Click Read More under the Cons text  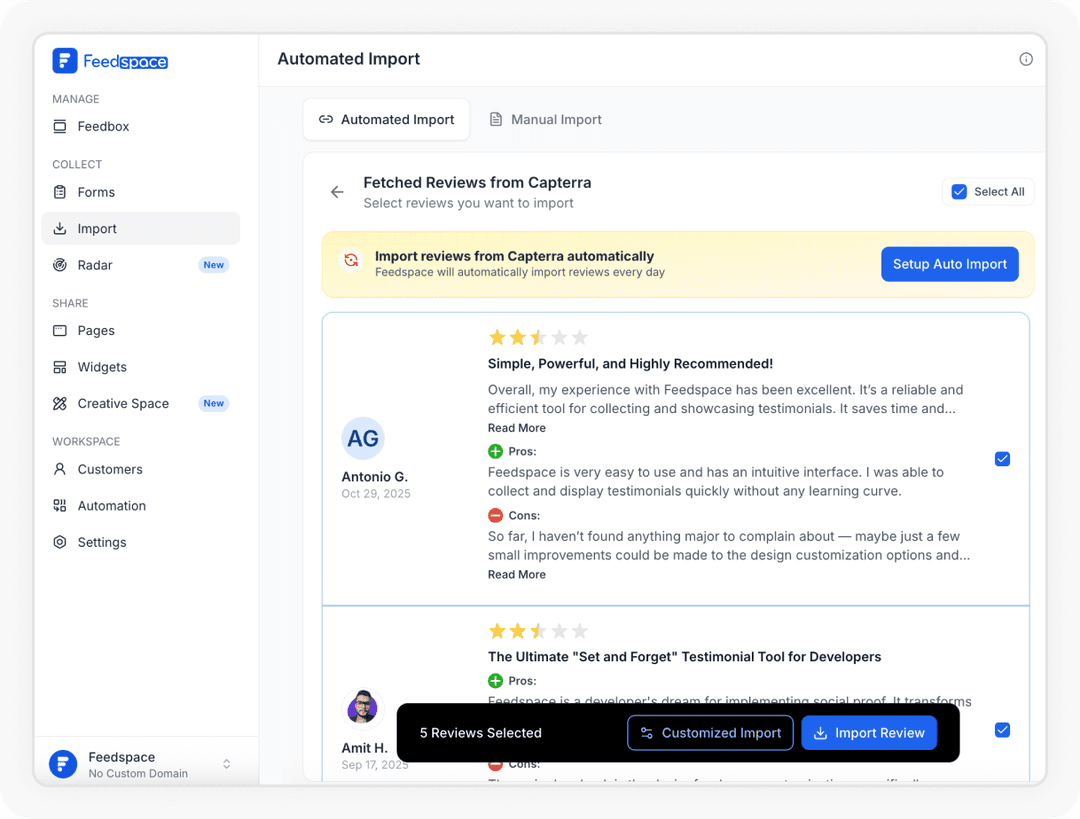517,574
